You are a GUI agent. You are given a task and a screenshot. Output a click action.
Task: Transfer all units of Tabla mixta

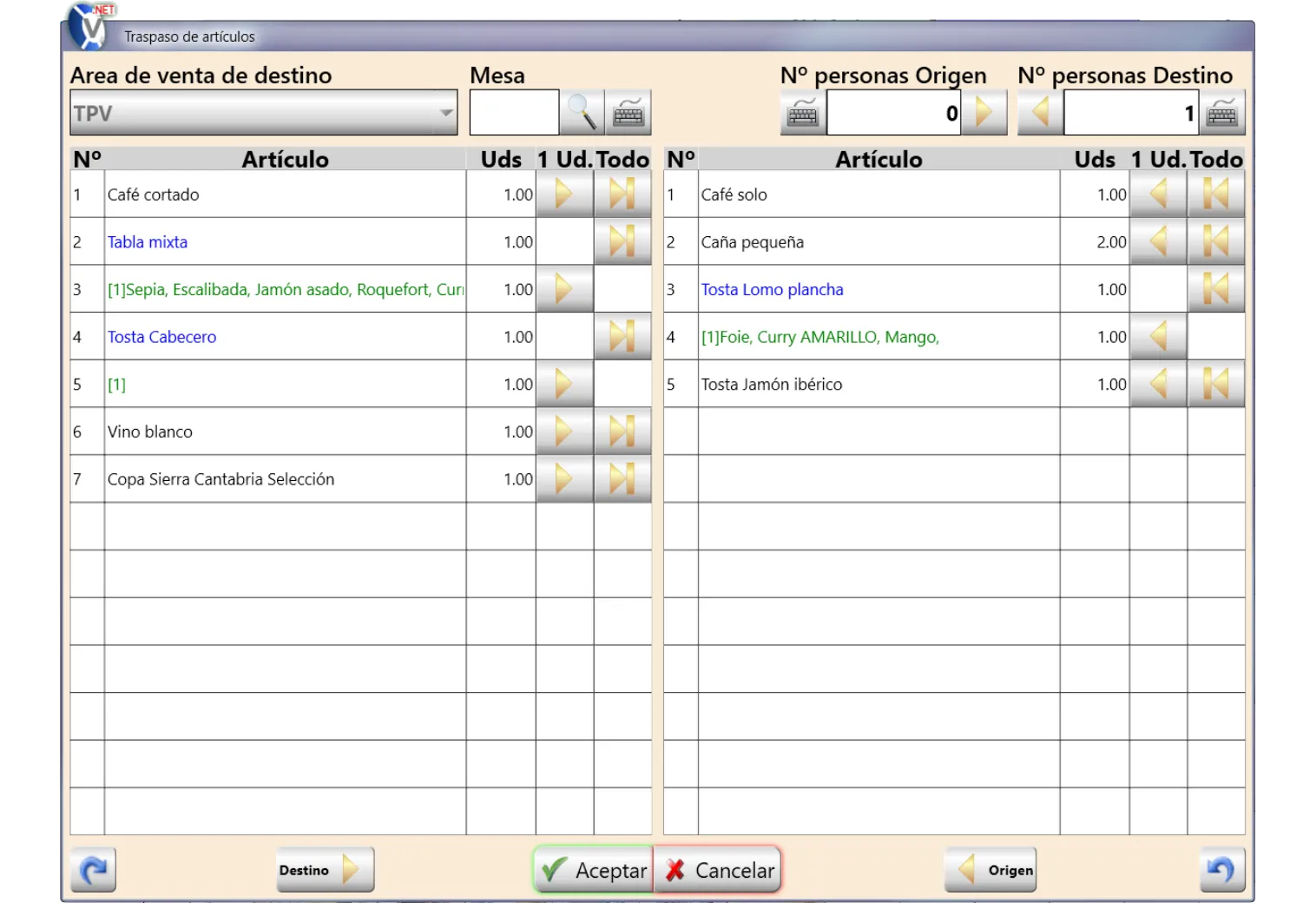click(x=622, y=242)
